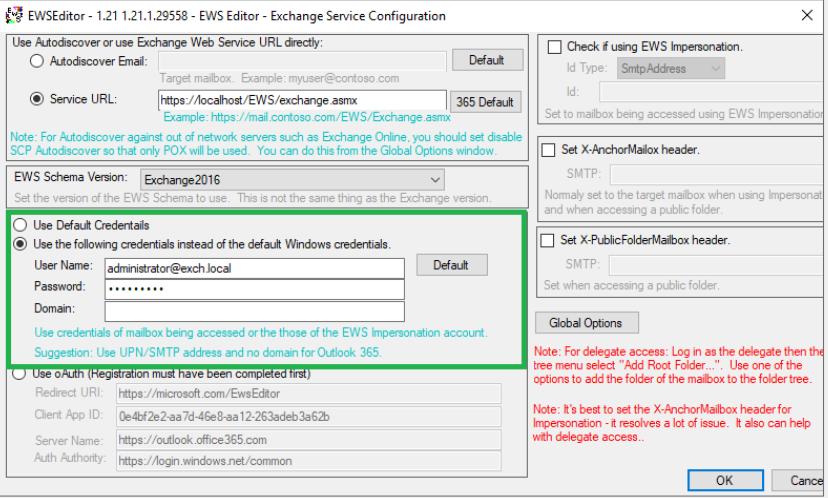
Task: Tick the Set X-PublicFolderMailbox header checkbox
Action: [548, 240]
